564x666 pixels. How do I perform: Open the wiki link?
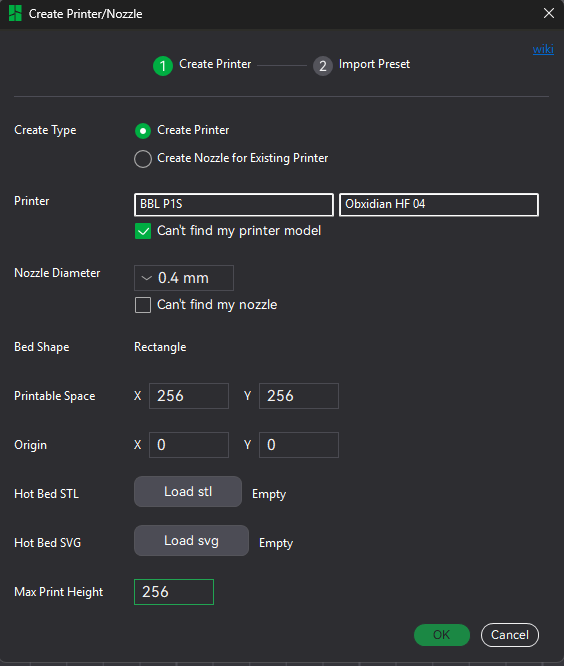point(543,49)
